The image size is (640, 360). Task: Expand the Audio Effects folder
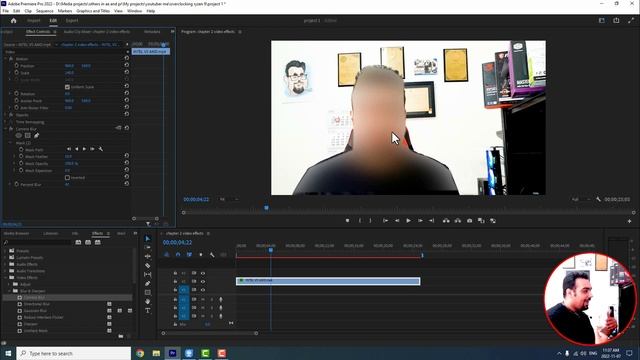(5, 264)
